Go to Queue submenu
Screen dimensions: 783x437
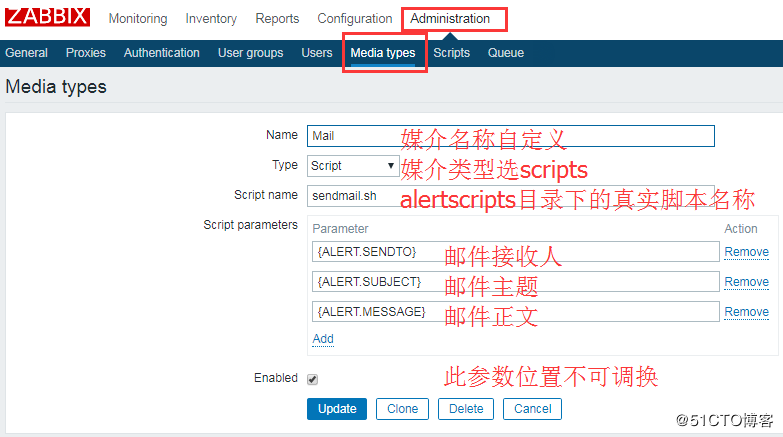click(506, 53)
